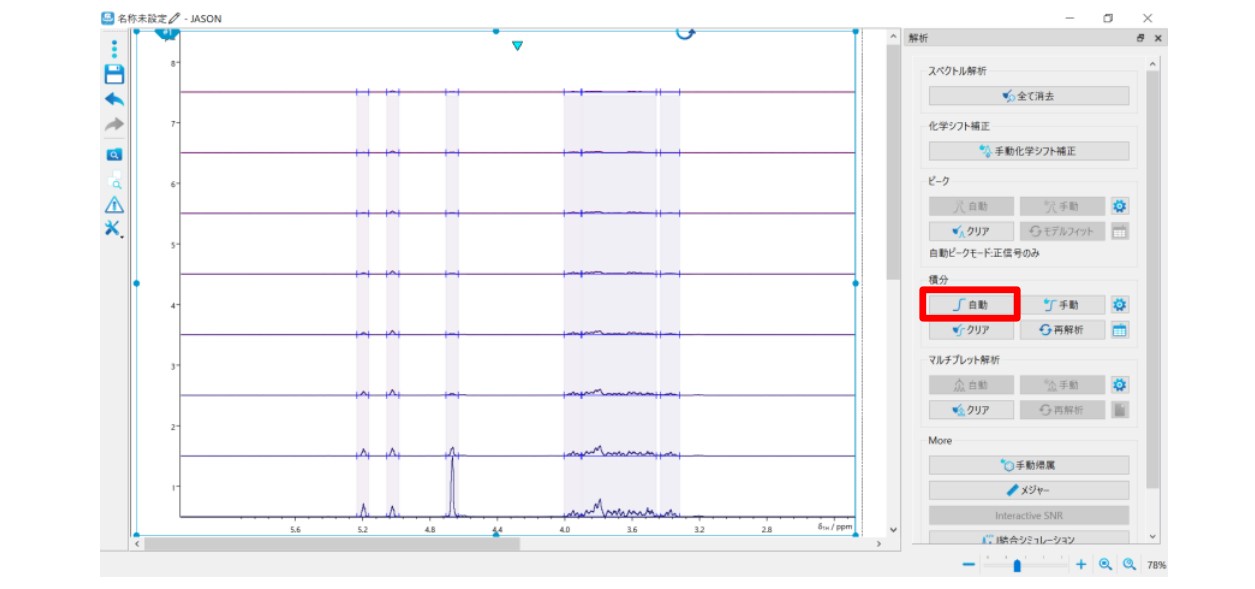This screenshot has height=589, width=1255.
Task: Click the warning triangle icon in left toolbar
Action: tap(114, 205)
